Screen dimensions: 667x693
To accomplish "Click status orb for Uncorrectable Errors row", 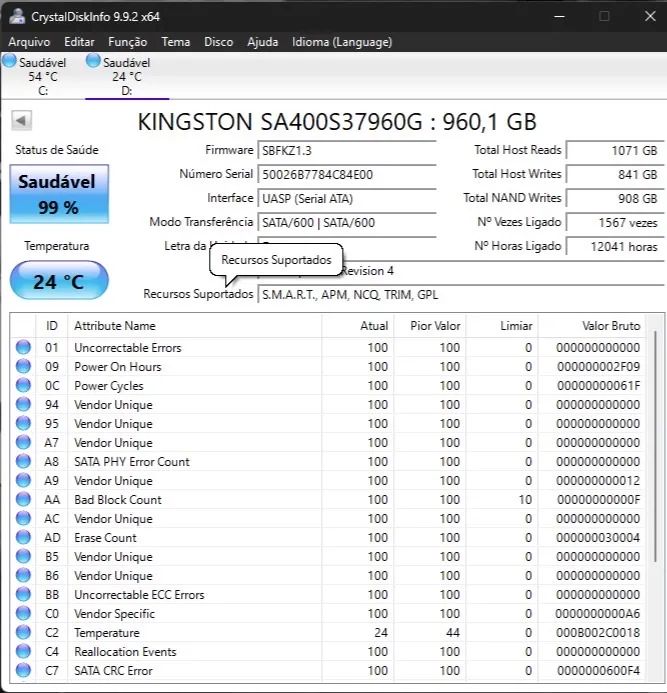I will 23,347.
